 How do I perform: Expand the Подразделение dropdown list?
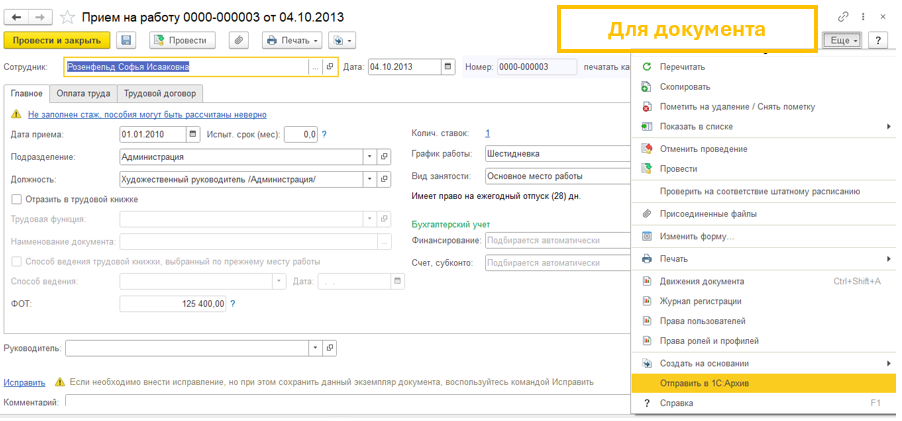pos(369,156)
